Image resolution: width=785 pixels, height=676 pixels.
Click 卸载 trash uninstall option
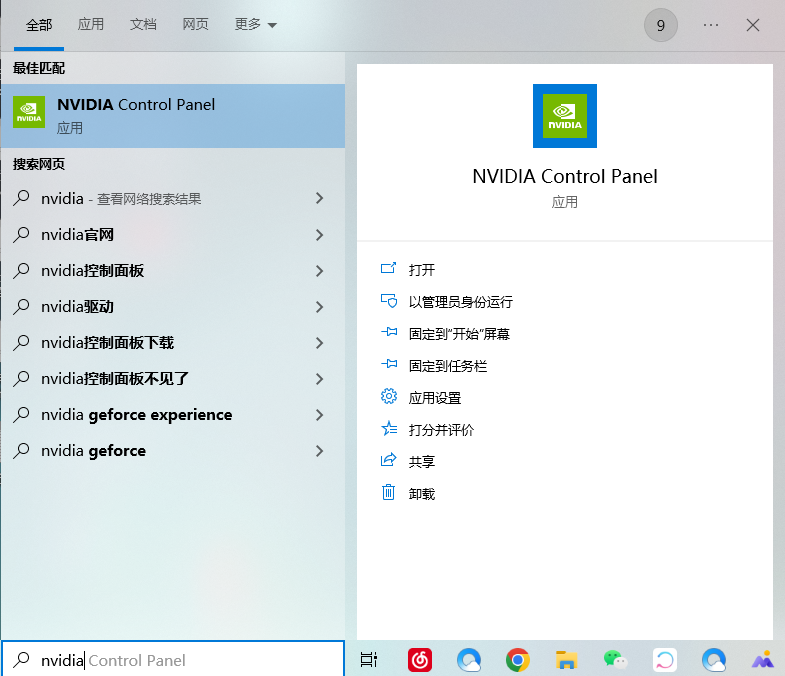(x=421, y=494)
